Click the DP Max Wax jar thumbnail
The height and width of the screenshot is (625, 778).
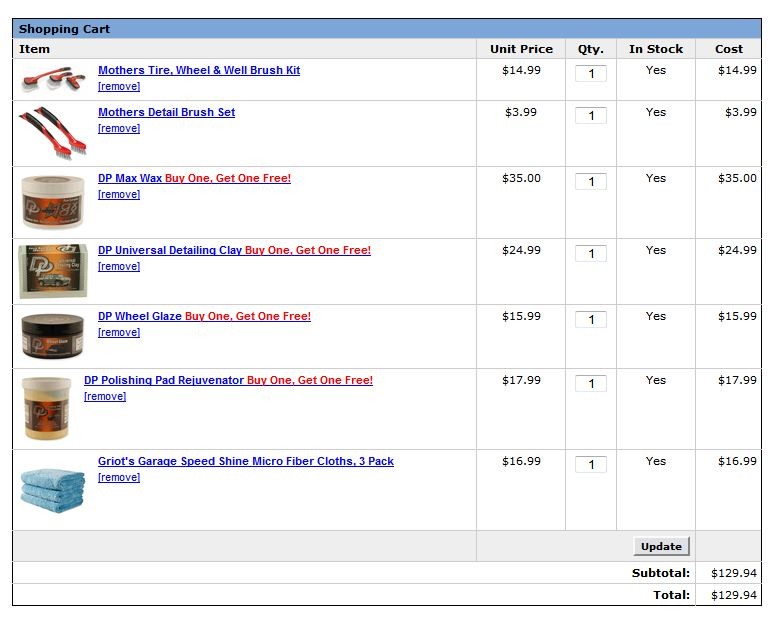click(x=53, y=202)
